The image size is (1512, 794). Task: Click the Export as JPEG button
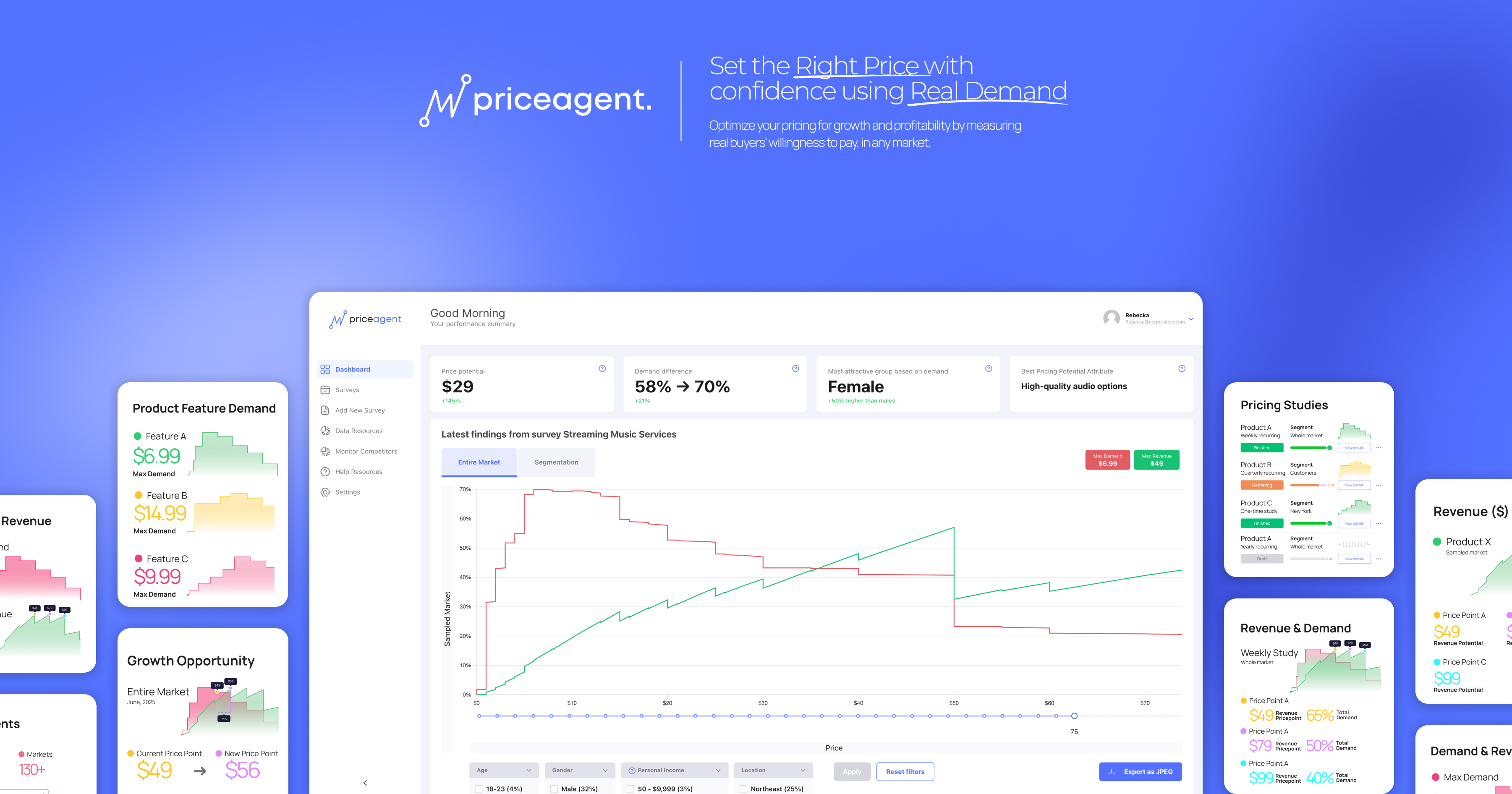pos(1141,772)
